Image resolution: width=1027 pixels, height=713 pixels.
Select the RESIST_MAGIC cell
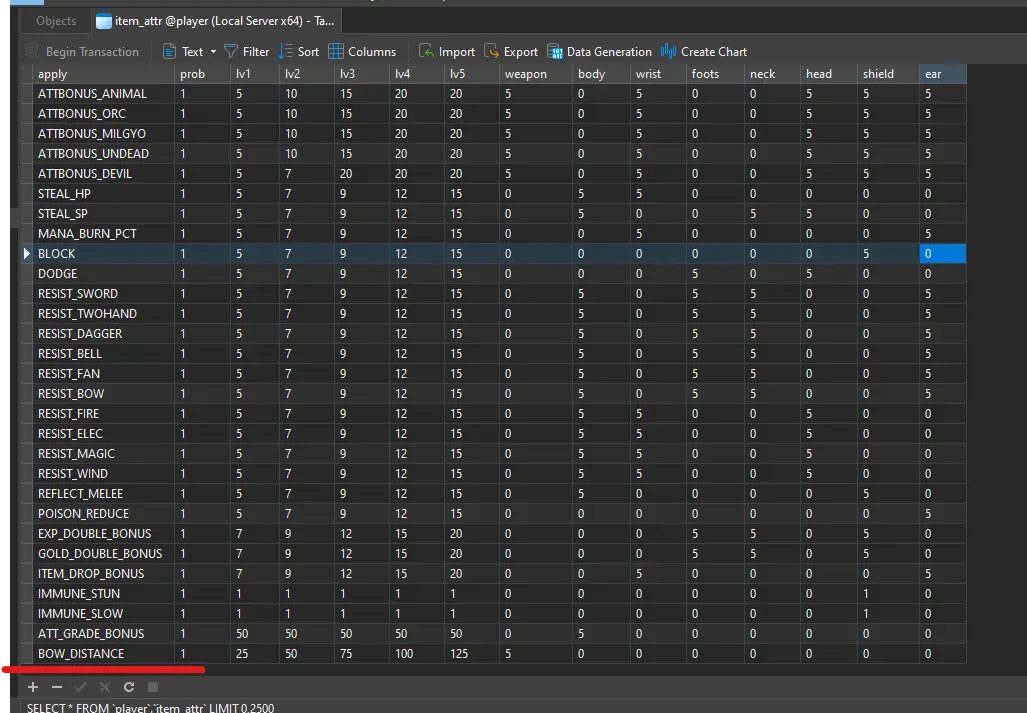pyautogui.click(x=103, y=453)
